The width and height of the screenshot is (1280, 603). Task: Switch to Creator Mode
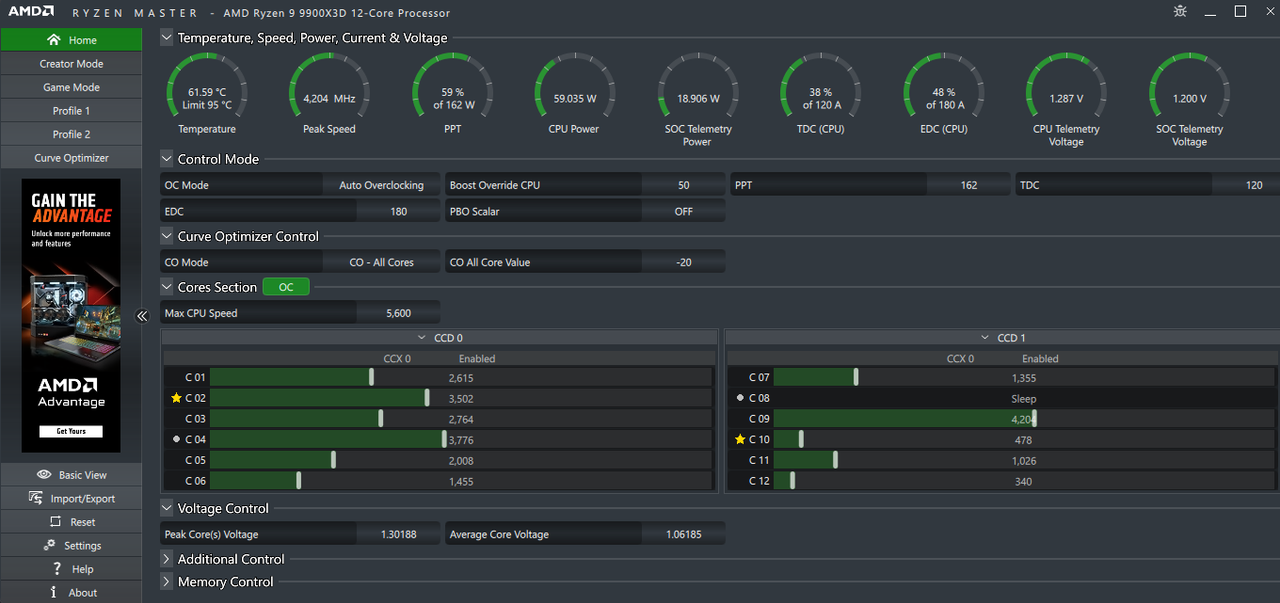tap(71, 64)
